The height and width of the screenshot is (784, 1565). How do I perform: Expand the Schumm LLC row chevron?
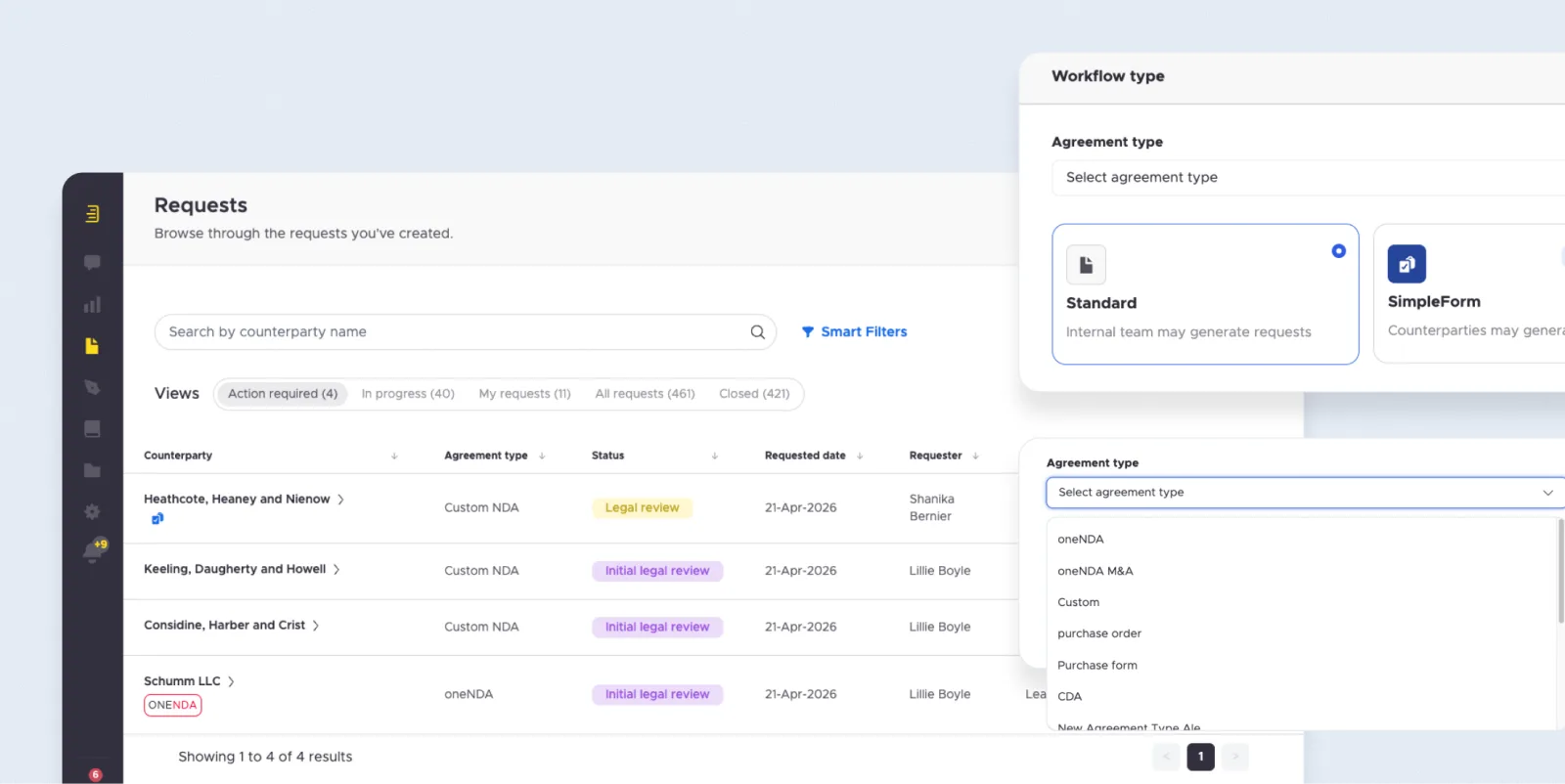(231, 681)
